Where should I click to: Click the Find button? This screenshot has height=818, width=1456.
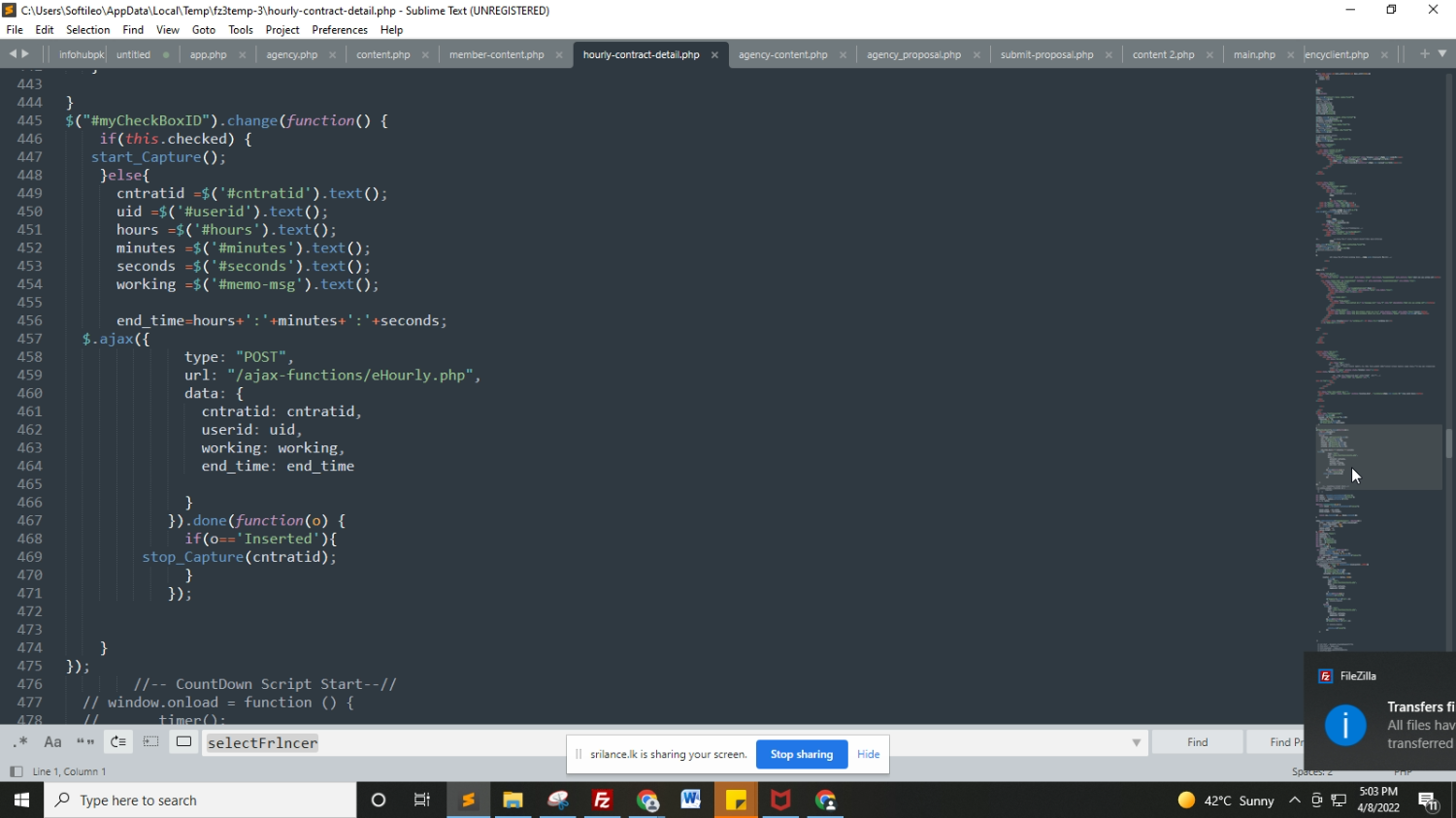pyautogui.click(x=1197, y=742)
